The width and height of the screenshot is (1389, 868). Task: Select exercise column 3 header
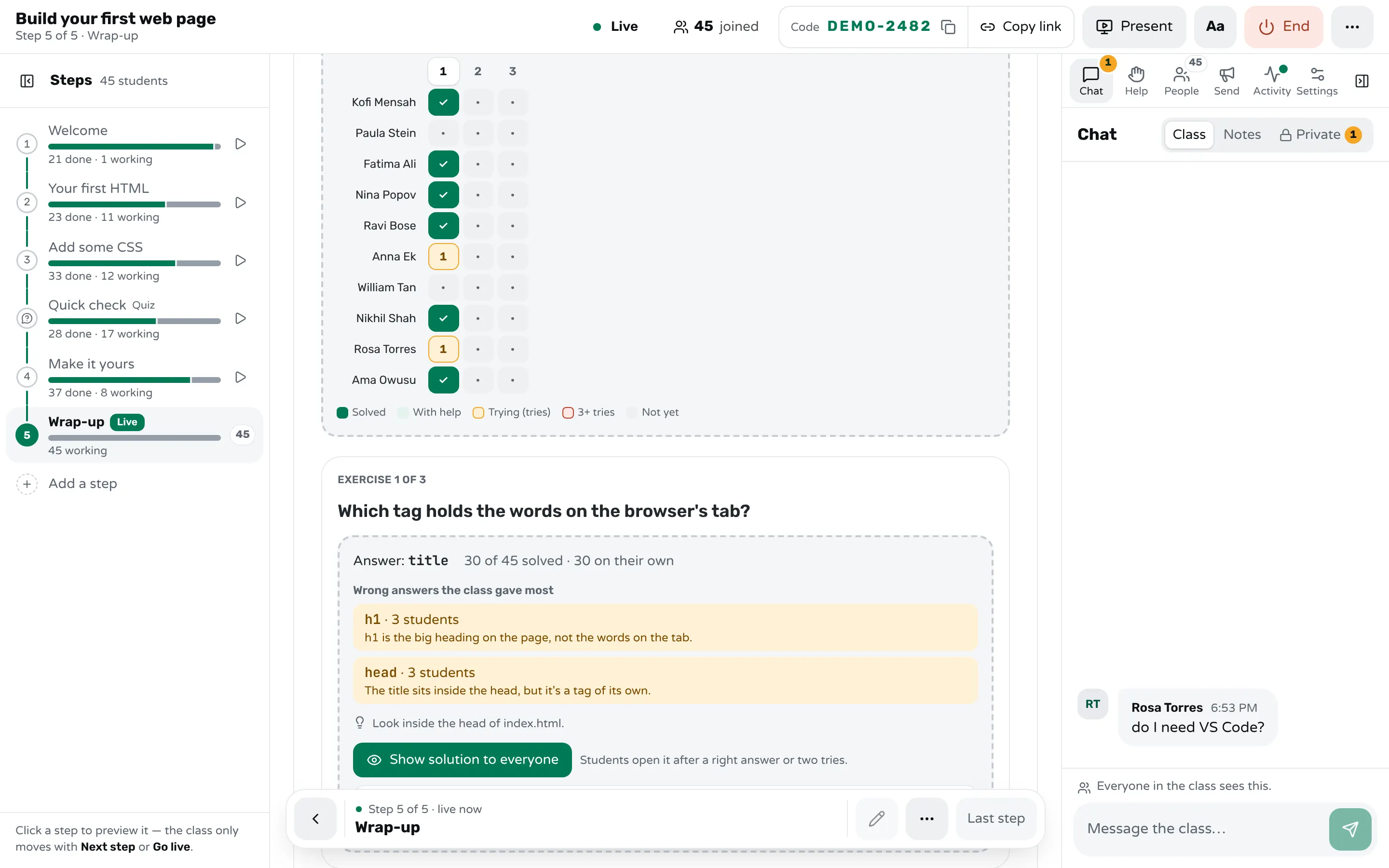pos(513,71)
